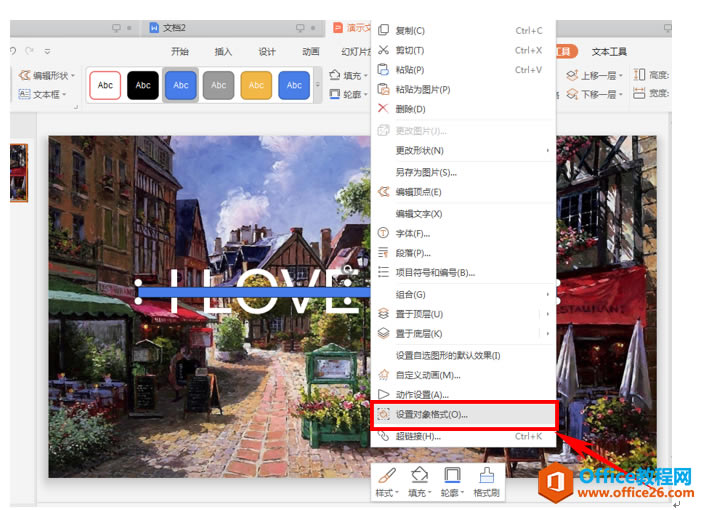Click the Style brush icon in mini toolbar
701x510 pixels.
387,475
